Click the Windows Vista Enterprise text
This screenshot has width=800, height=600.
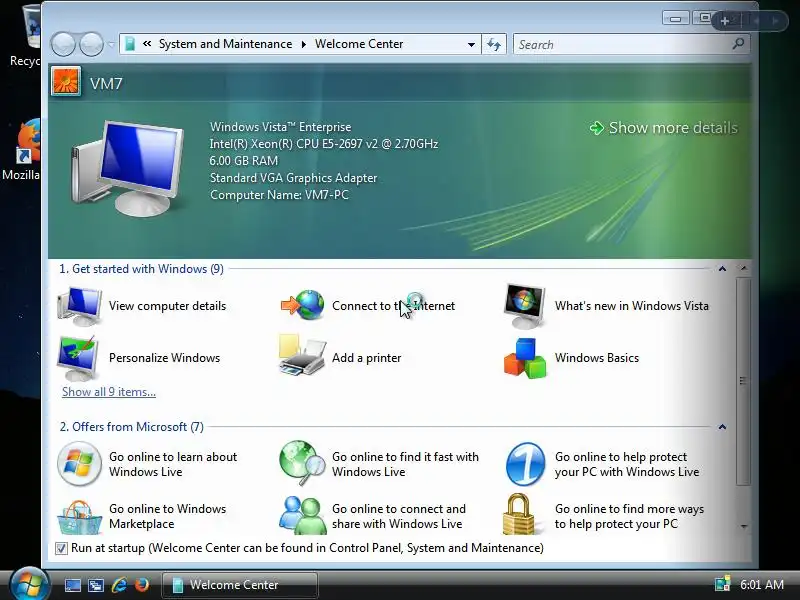click(281, 127)
